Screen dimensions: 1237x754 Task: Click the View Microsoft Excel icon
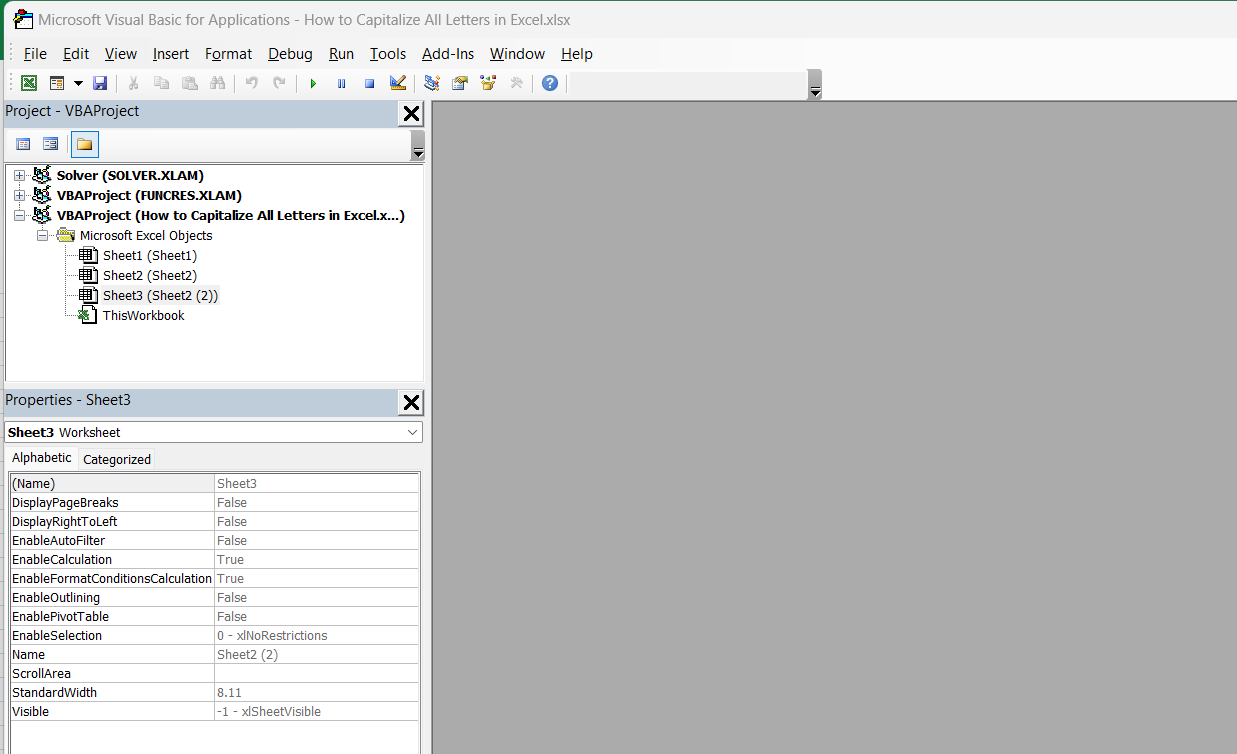point(29,83)
